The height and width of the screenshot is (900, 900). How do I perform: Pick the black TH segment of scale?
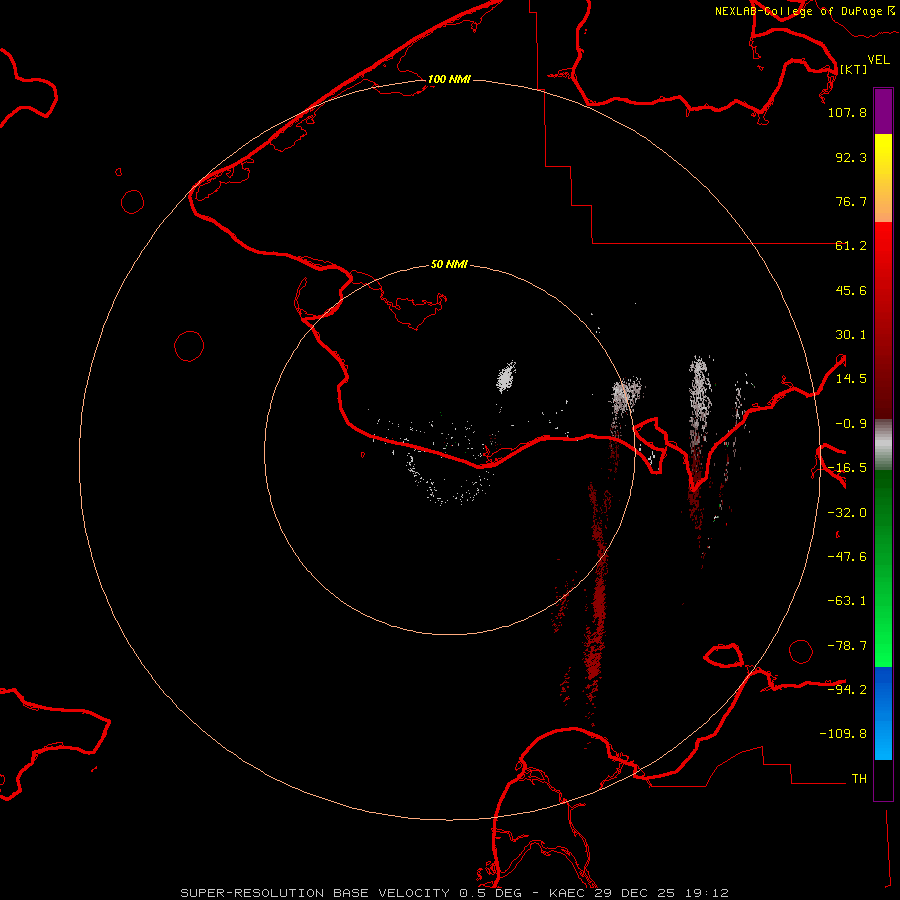pos(883,779)
